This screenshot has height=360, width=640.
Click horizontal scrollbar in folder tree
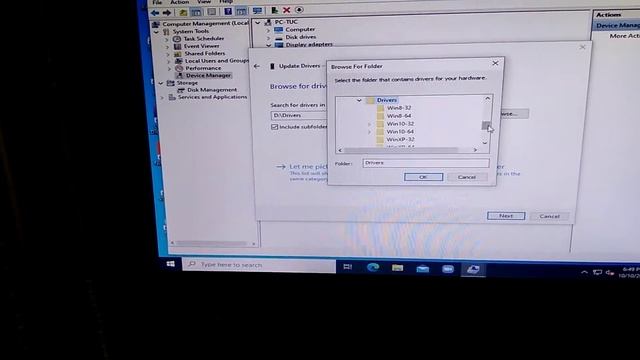[x=402, y=150]
